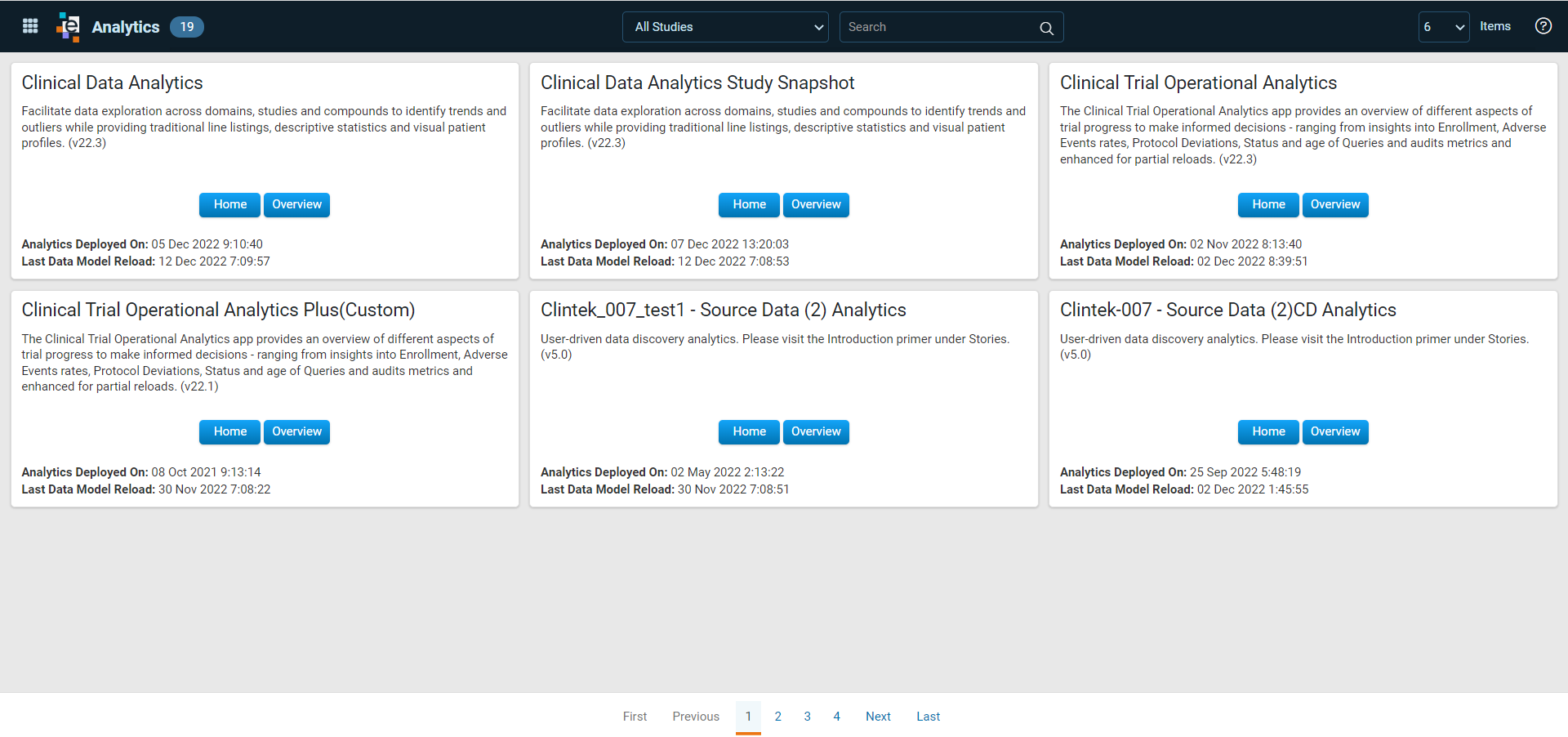Expand the All Studies dropdown
Image resolution: width=1568 pixels, height=737 pixels.
tap(725, 27)
